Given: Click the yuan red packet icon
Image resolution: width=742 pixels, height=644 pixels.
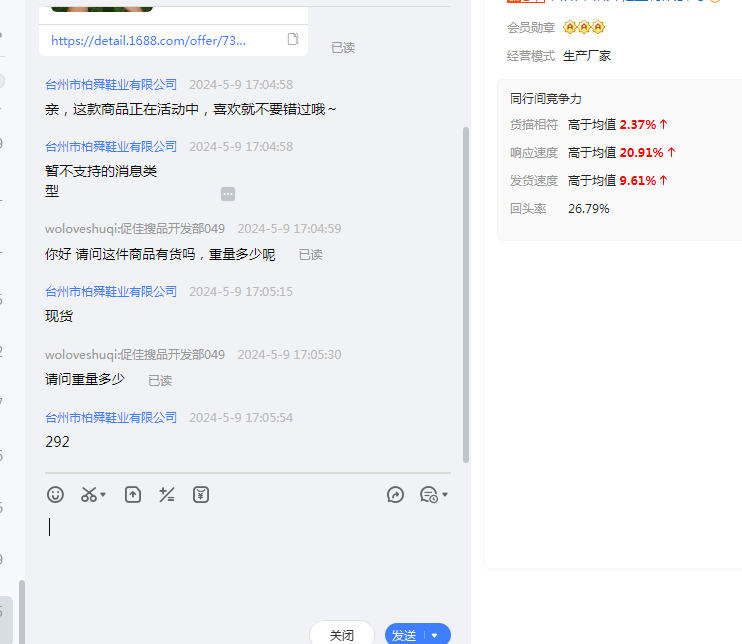Looking at the screenshot, I should [x=201, y=494].
